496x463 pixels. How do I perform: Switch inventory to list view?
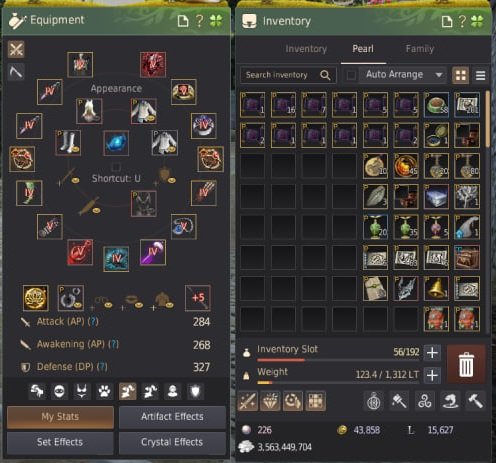(480, 75)
